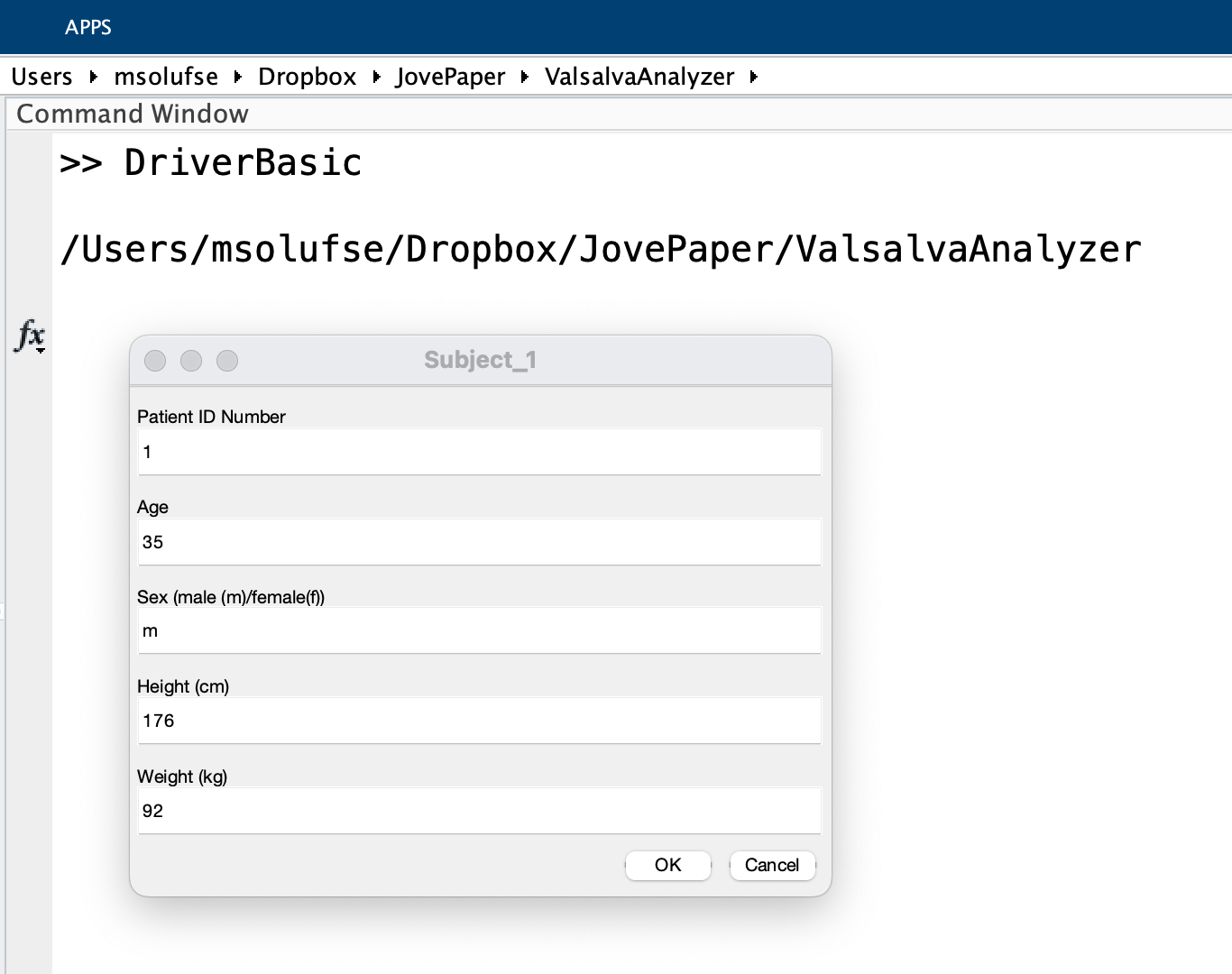Expand subfolder arrow after Dropbox
Viewport: 1232px width, 974px height.
[377, 77]
